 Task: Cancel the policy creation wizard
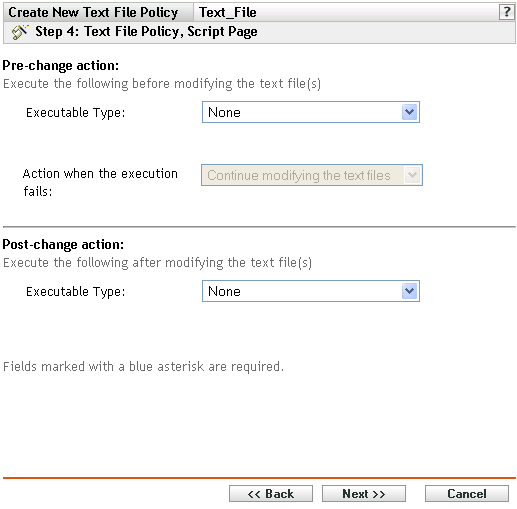[467, 494]
